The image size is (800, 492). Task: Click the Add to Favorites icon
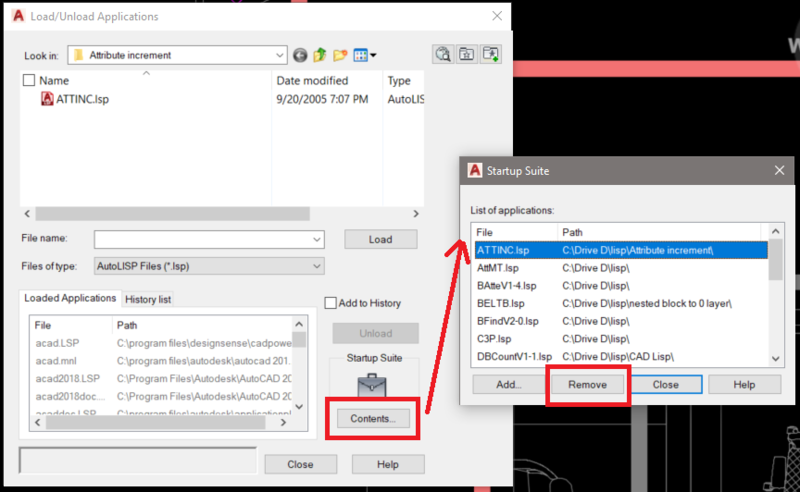click(x=491, y=54)
